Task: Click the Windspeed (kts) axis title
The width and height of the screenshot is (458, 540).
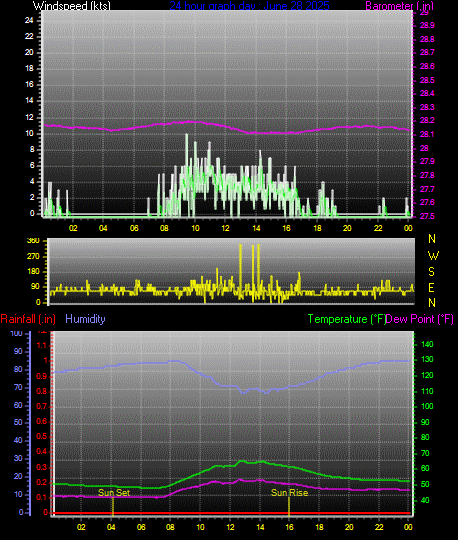Action: pyautogui.click(x=72, y=6)
